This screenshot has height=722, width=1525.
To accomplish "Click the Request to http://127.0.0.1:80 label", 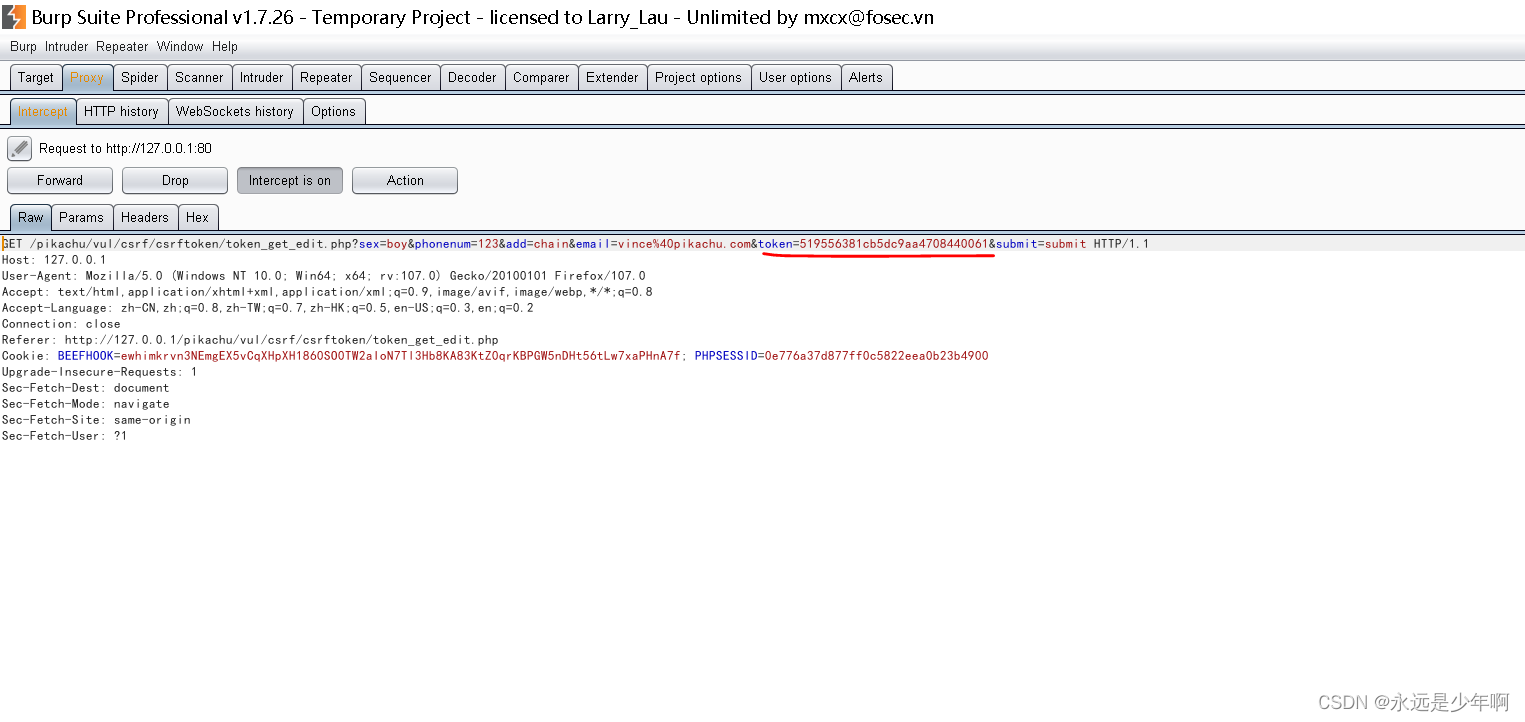I will point(125,149).
